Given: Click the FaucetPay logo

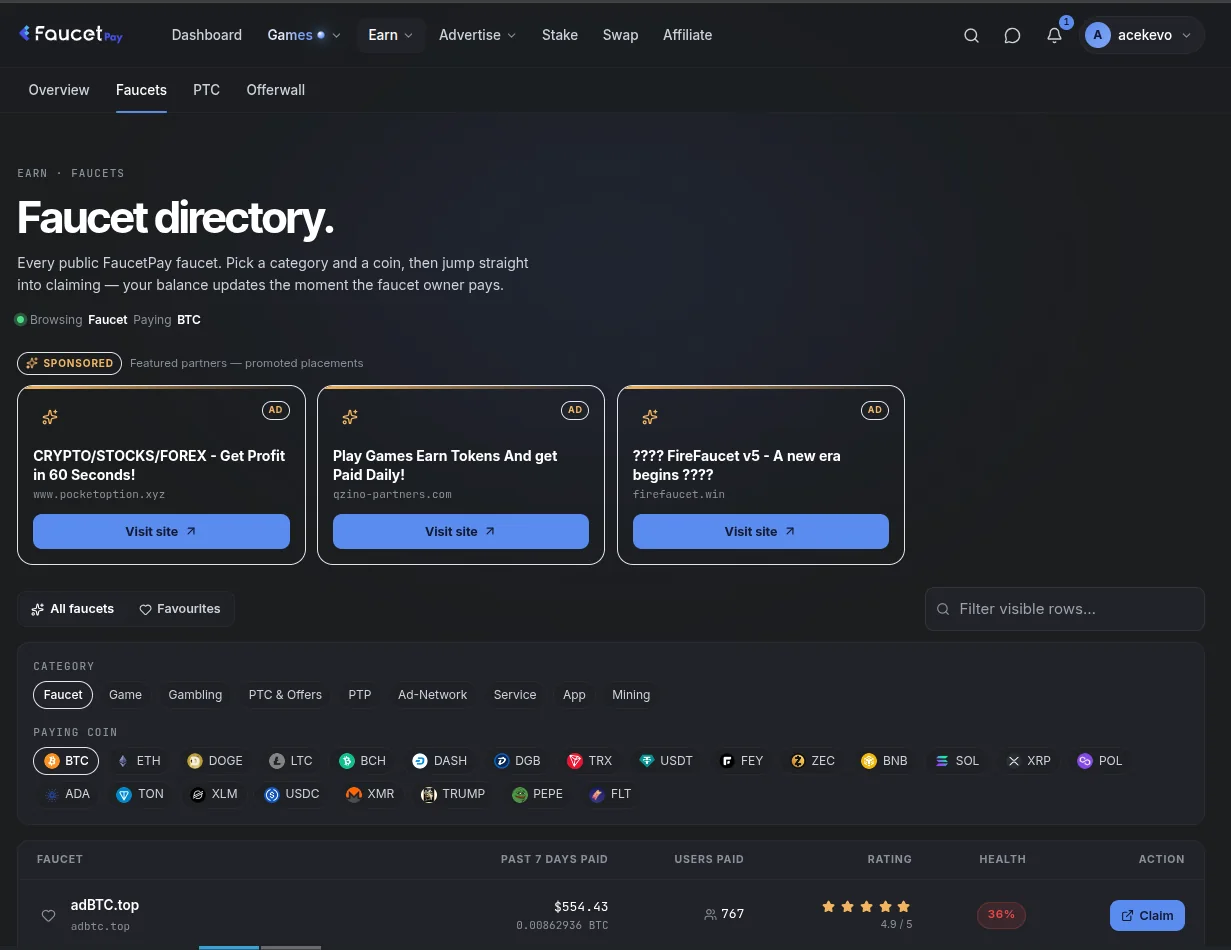Looking at the screenshot, I should (70, 34).
